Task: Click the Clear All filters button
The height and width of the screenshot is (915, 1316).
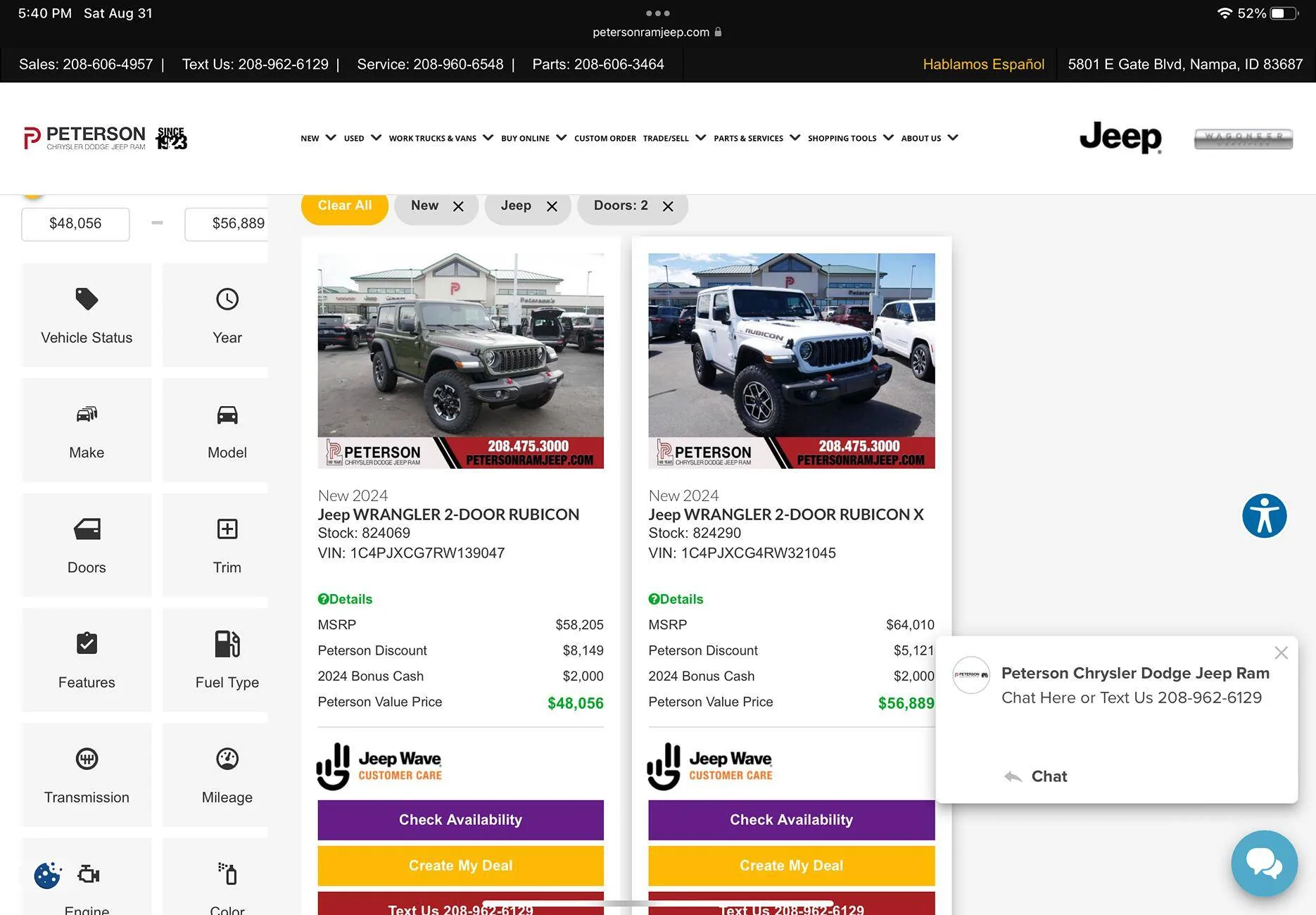Action: pos(345,206)
